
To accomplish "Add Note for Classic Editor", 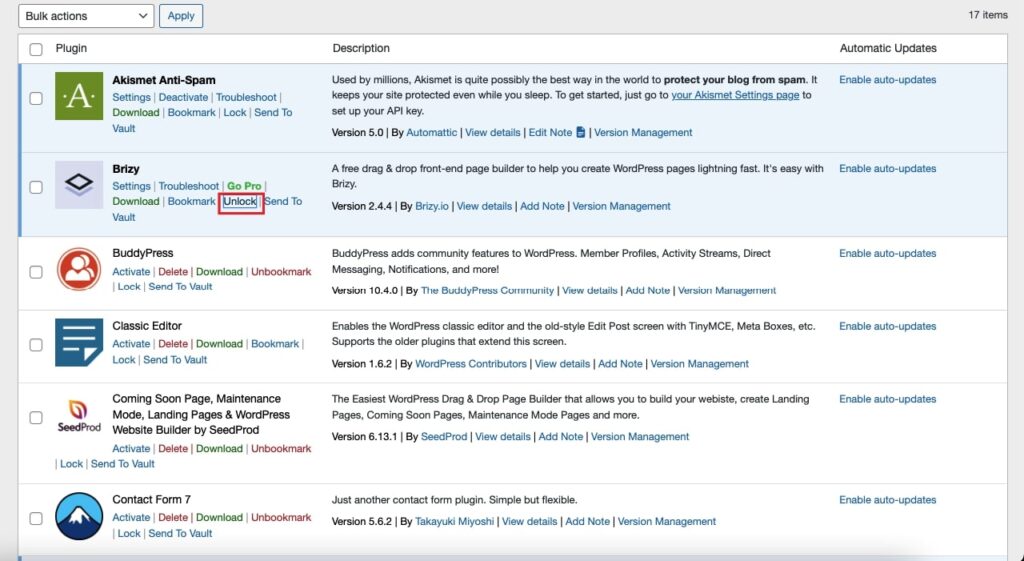I will 620,364.
